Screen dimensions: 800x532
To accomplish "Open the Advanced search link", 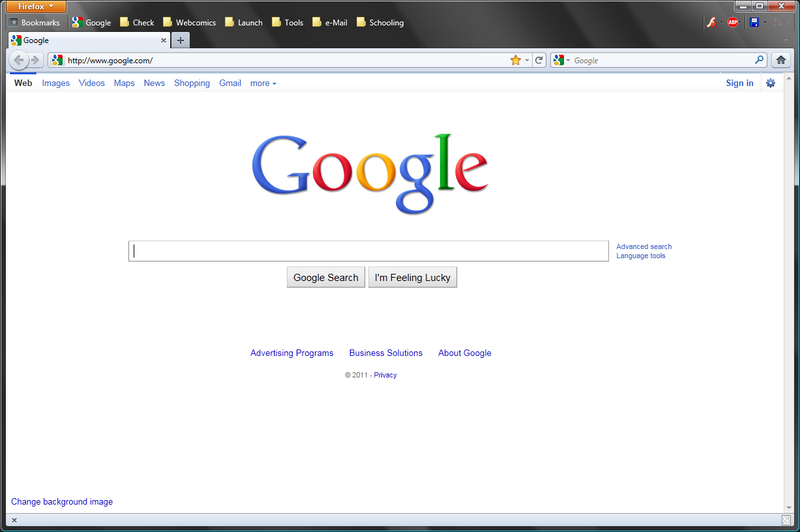I will pos(644,246).
